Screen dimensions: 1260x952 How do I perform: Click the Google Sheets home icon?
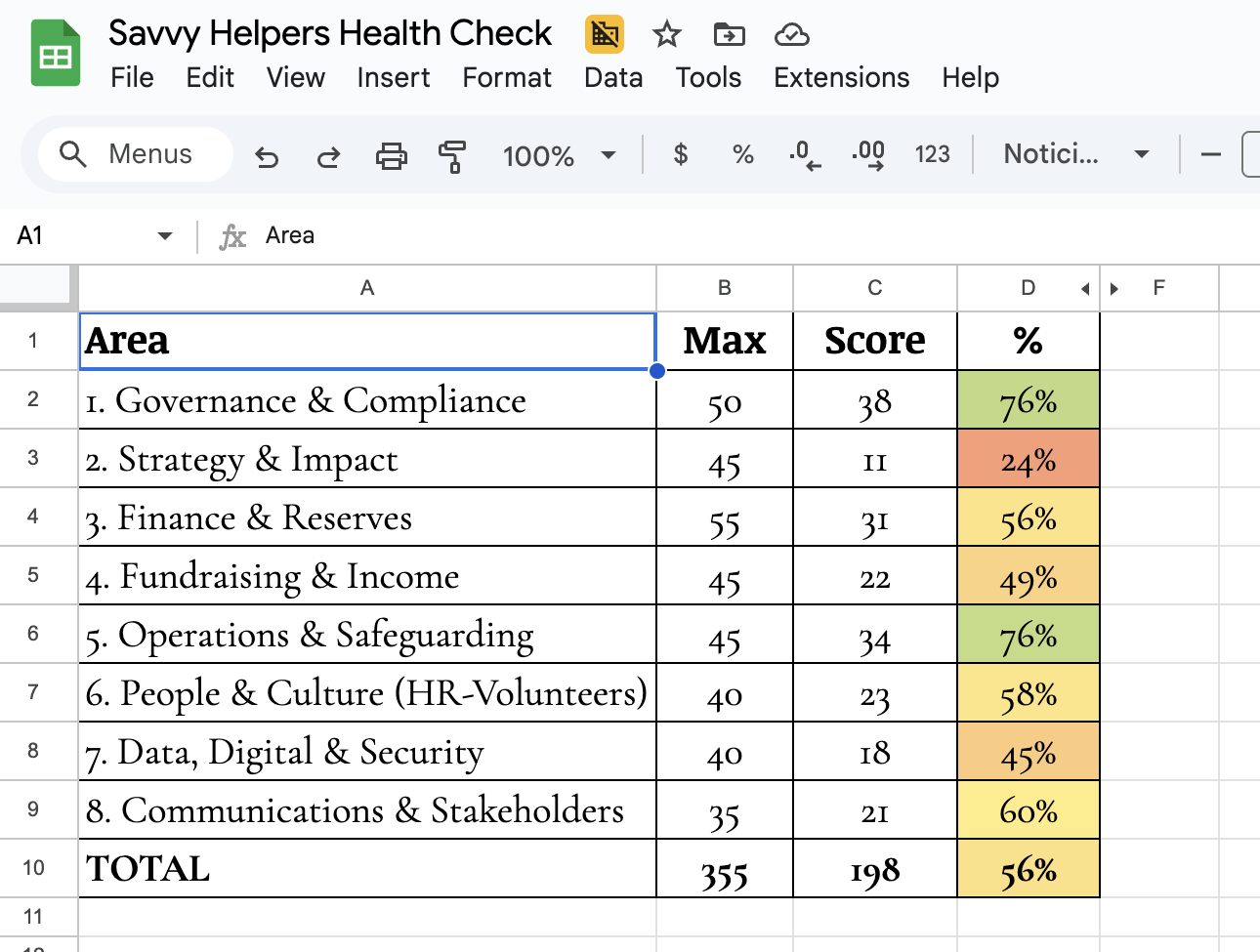(56, 55)
